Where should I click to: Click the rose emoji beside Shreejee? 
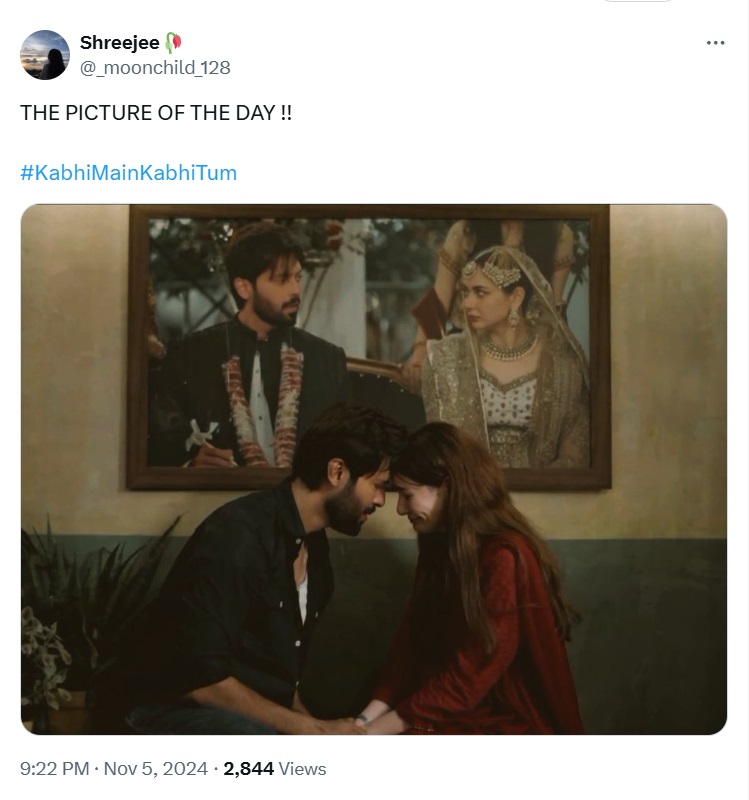(x=174, y=42)
